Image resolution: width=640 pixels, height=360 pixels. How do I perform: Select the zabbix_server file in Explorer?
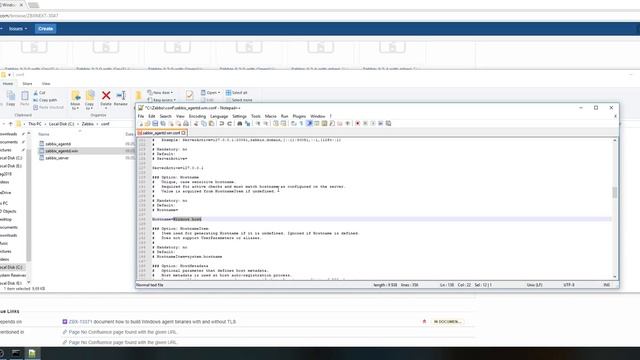(57, 158)
